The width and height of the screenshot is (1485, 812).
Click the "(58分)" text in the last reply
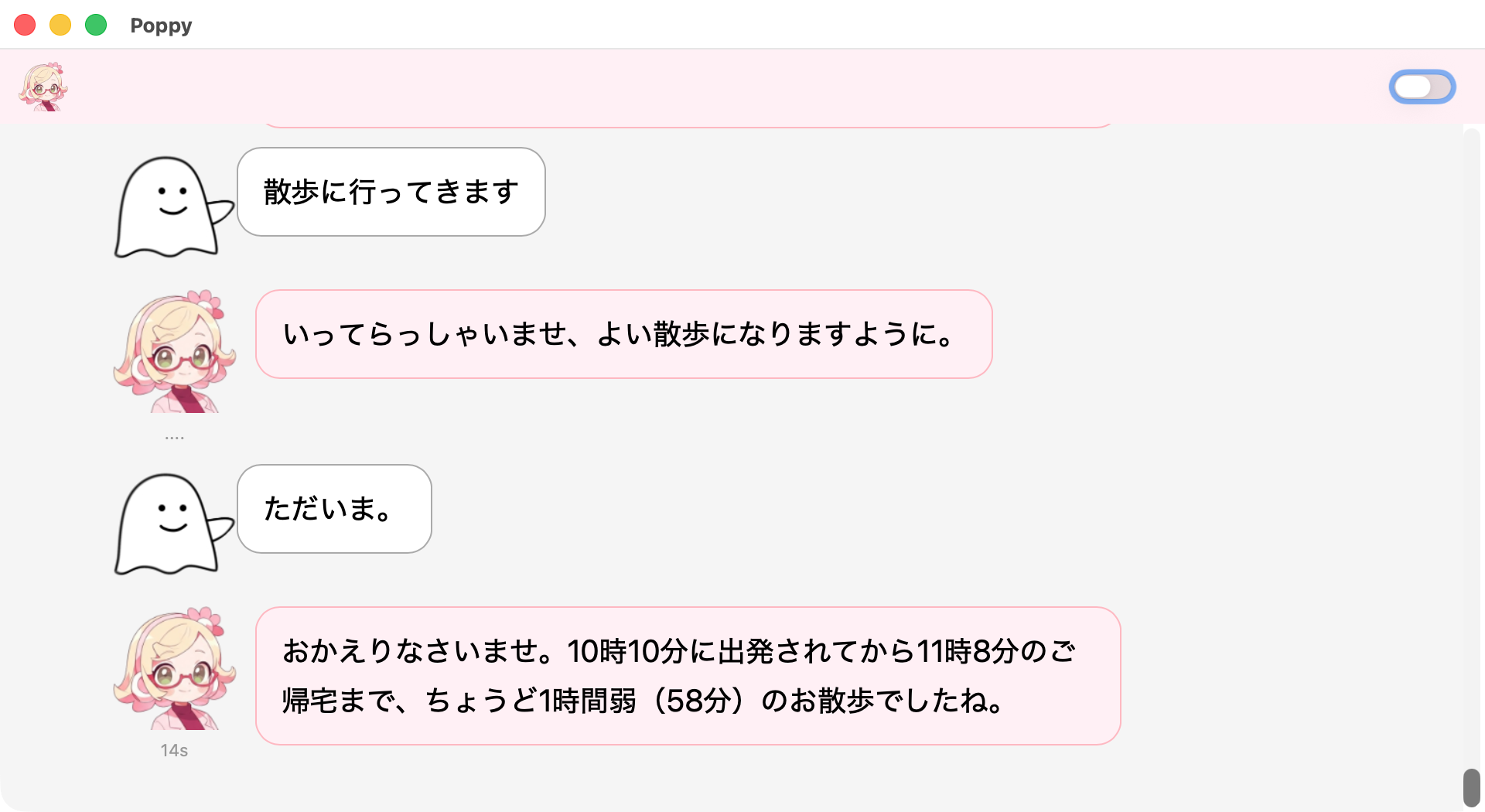[x=699, y=701]
